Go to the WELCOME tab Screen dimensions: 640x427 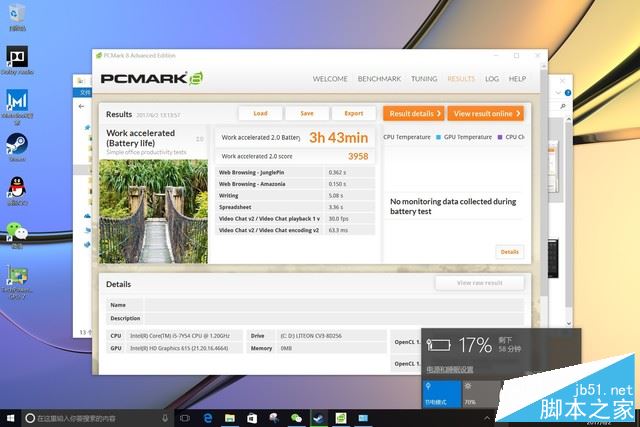tap(330, 79)
